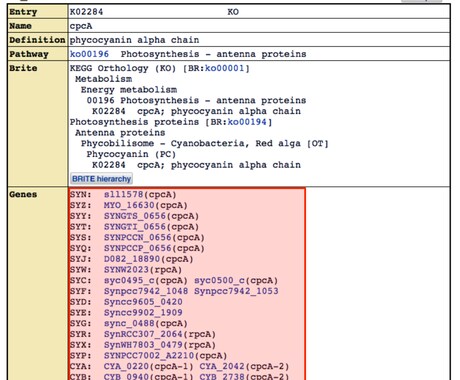Click the SYJ: organism code
Image resolution: width=460 pixels, height=380 pixels.
tap(80, 259)
